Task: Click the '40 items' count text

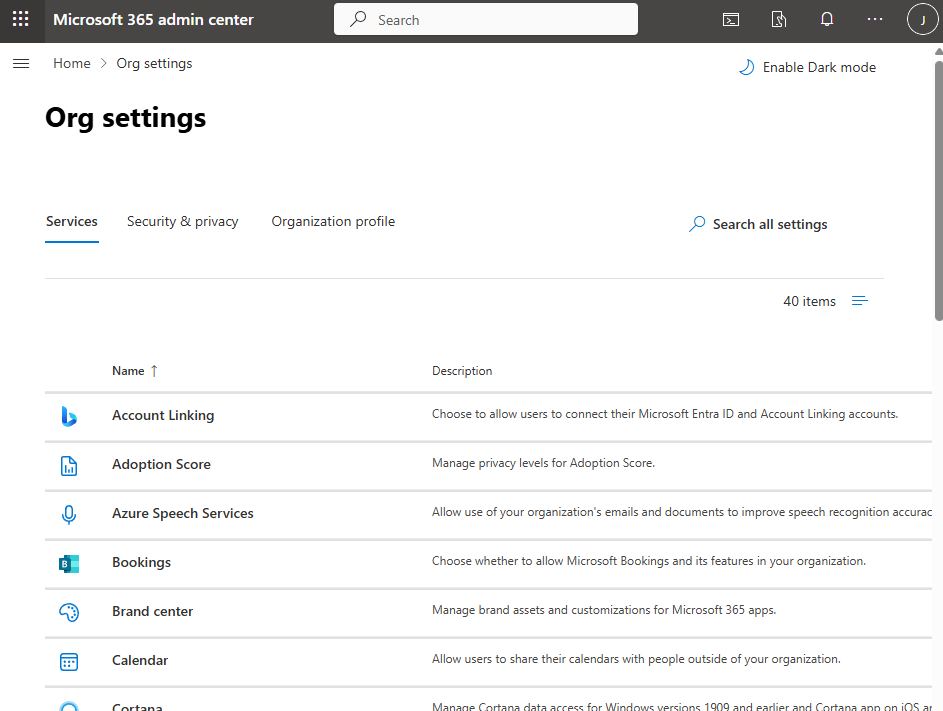Action: point(809,301)
